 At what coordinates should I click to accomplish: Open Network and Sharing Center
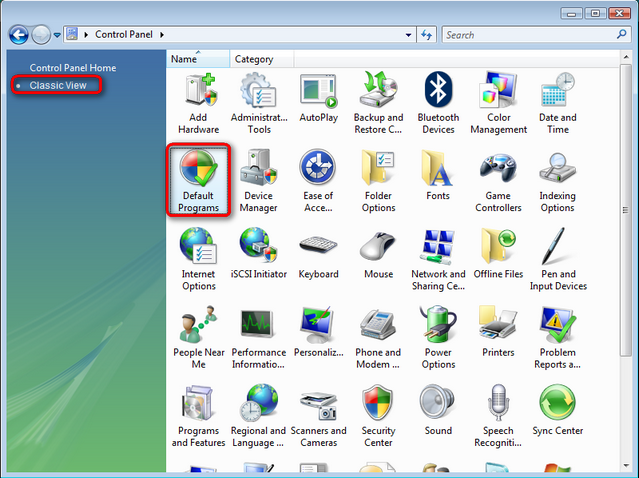(438, 259)
